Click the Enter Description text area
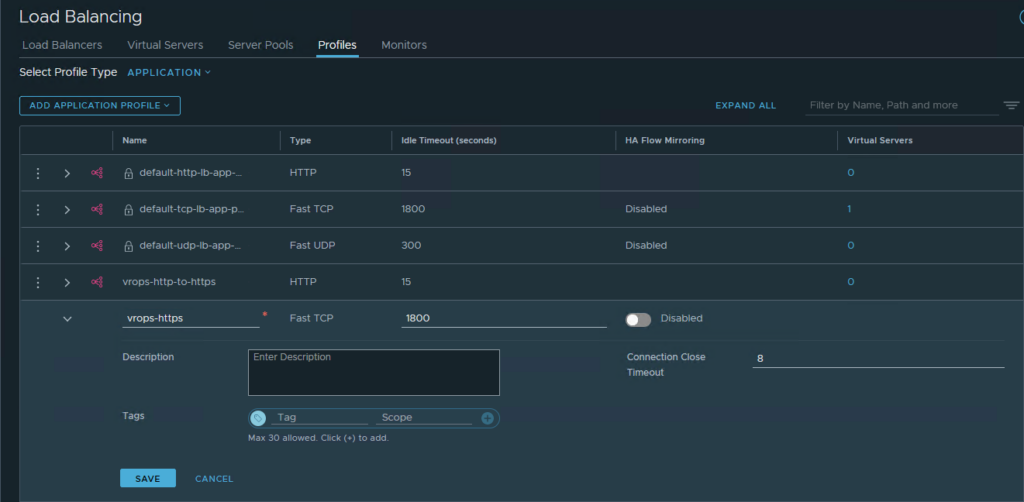The image size is (1024, 502). (x=373, y=372)
